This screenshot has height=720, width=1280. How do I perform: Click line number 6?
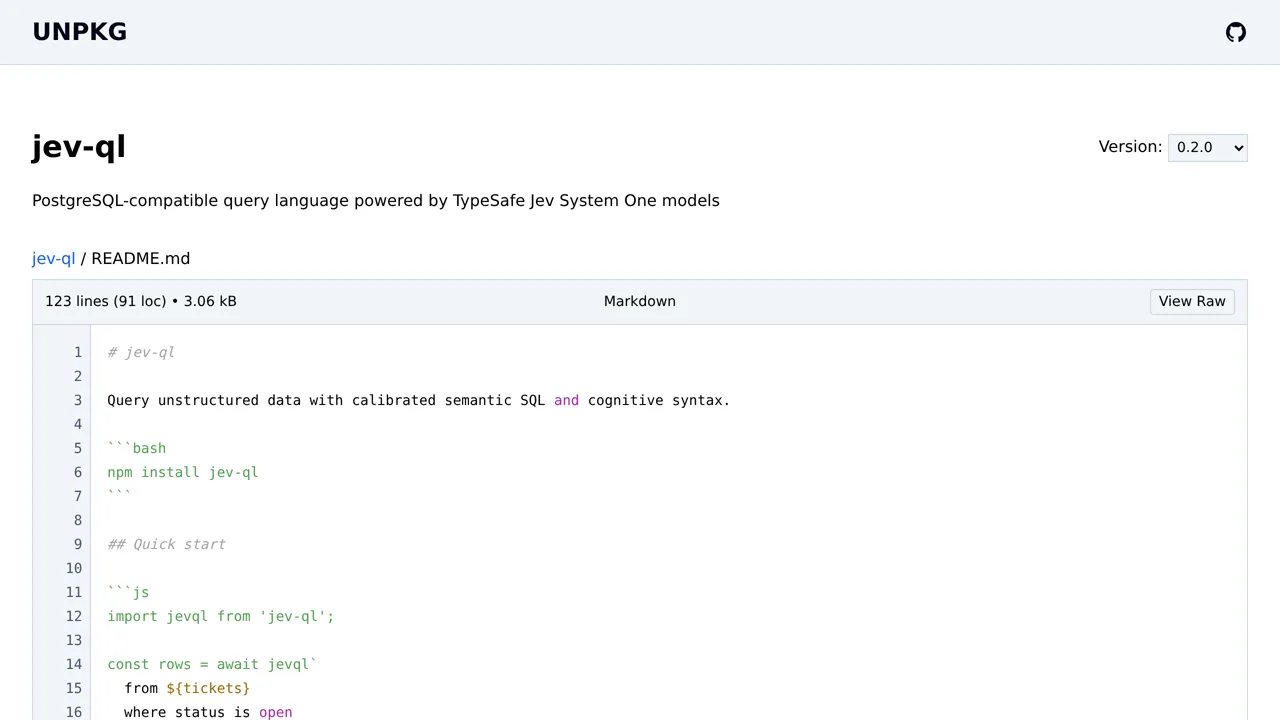coord(77,472)
